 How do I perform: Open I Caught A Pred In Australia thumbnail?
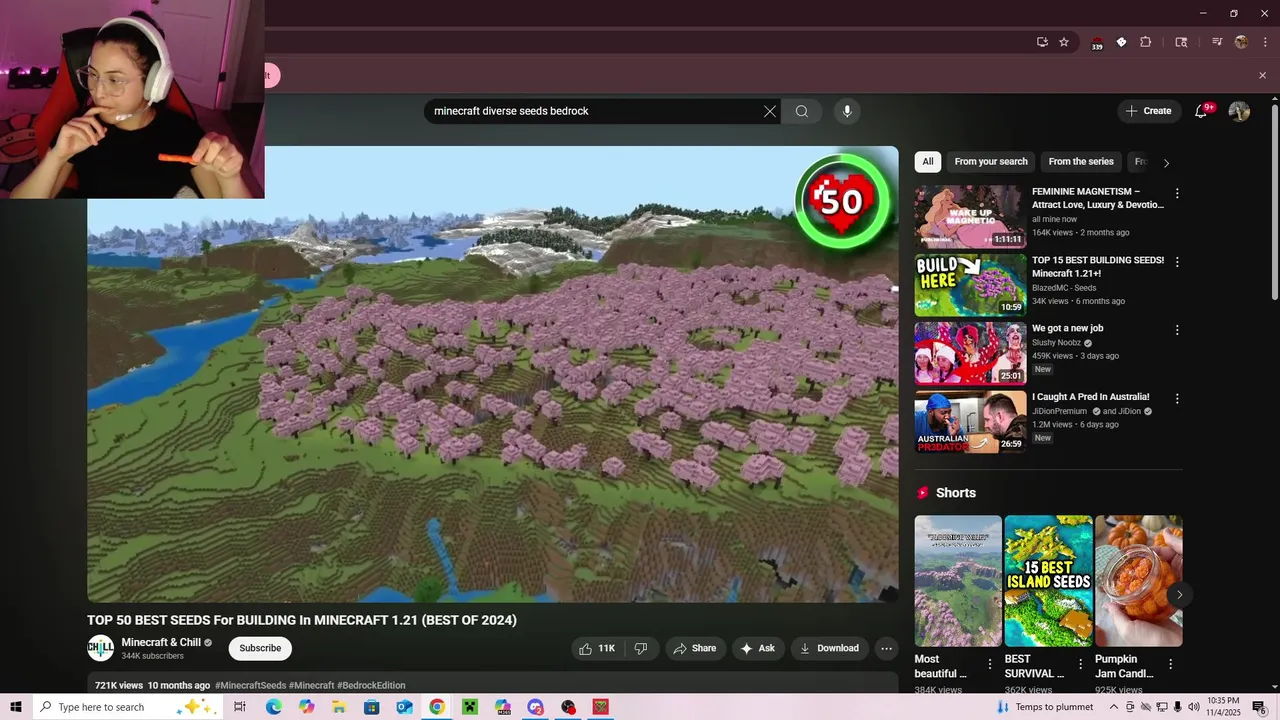point(970,421)
